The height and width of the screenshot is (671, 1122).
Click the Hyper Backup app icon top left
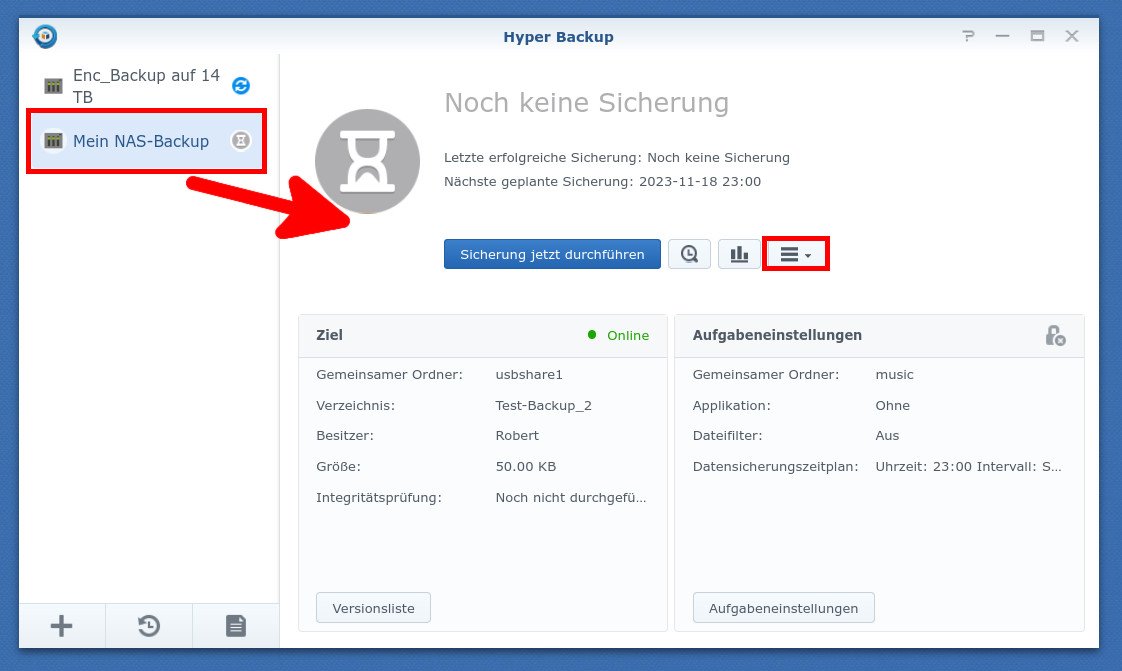click(x=44, y=35)
